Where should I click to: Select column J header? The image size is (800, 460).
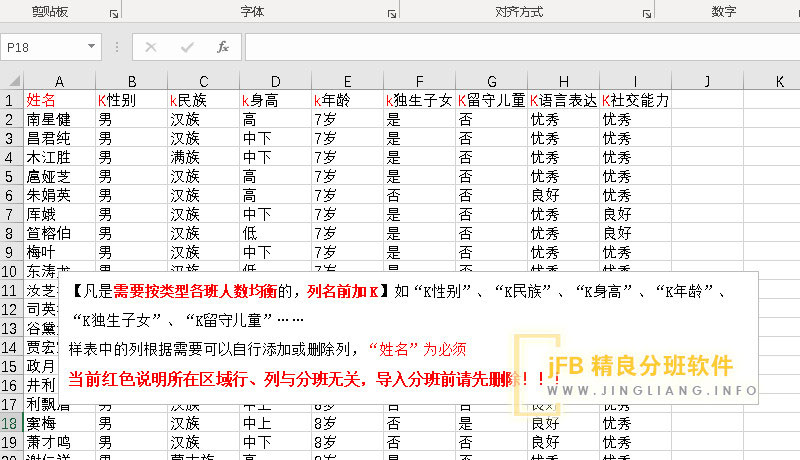click(x=707, y=82)
